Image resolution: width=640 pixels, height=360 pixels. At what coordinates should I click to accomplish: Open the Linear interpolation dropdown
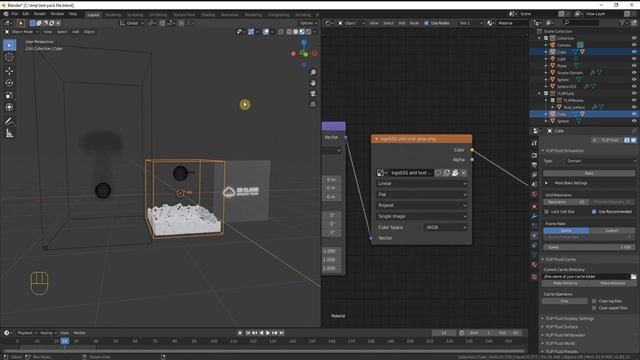pos(422,184)
